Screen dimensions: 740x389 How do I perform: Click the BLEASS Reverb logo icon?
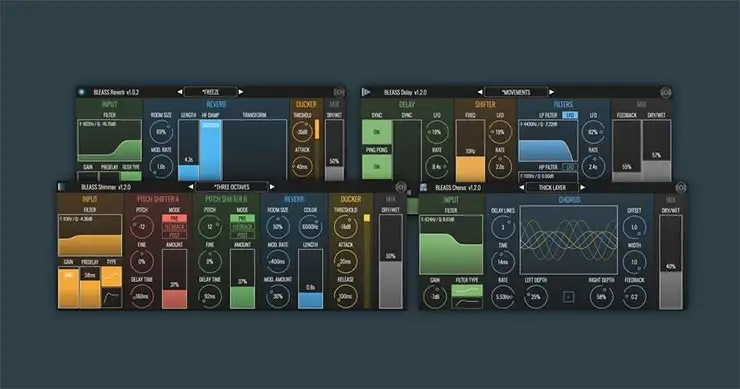coord(82,92)
